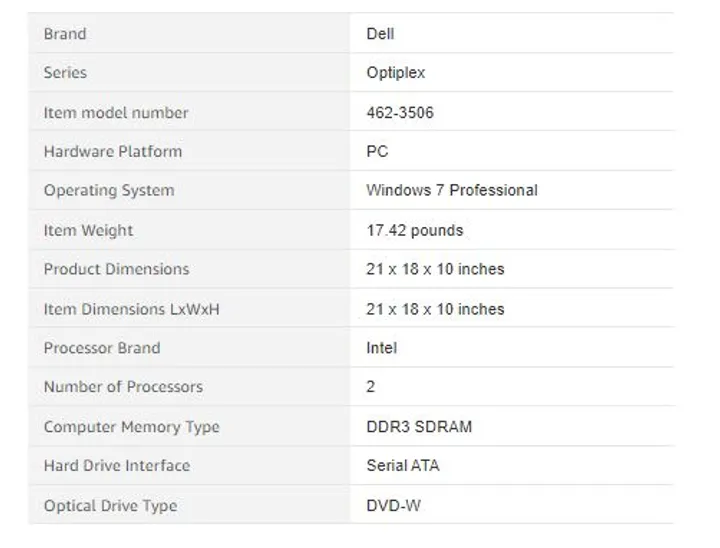This screenshot has width=720, height=548.
Task: Select the Intel processor brand value
Action: [x=382, y=348]
